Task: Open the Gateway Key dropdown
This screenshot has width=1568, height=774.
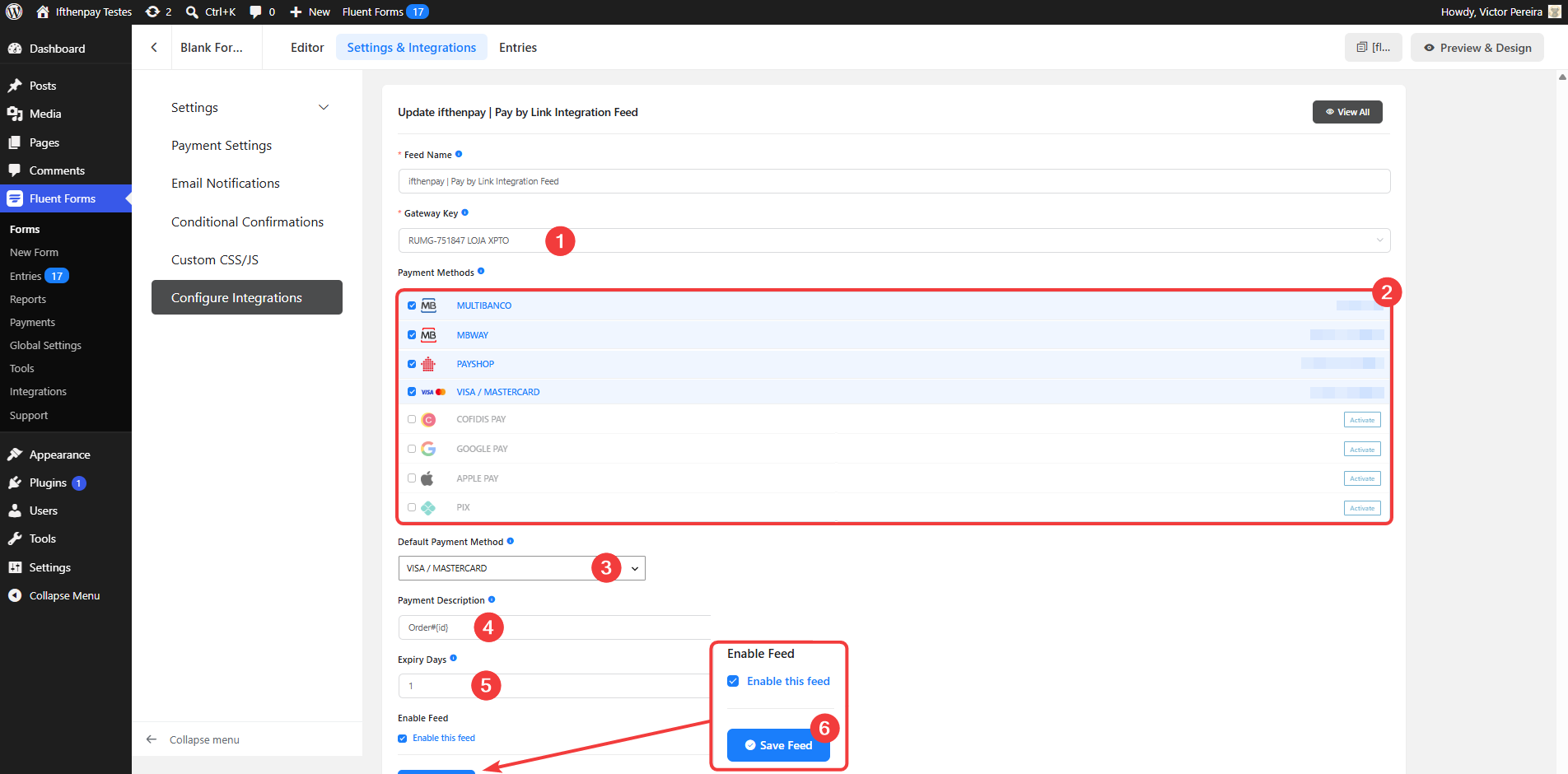Action: click(x=894, y=240)
